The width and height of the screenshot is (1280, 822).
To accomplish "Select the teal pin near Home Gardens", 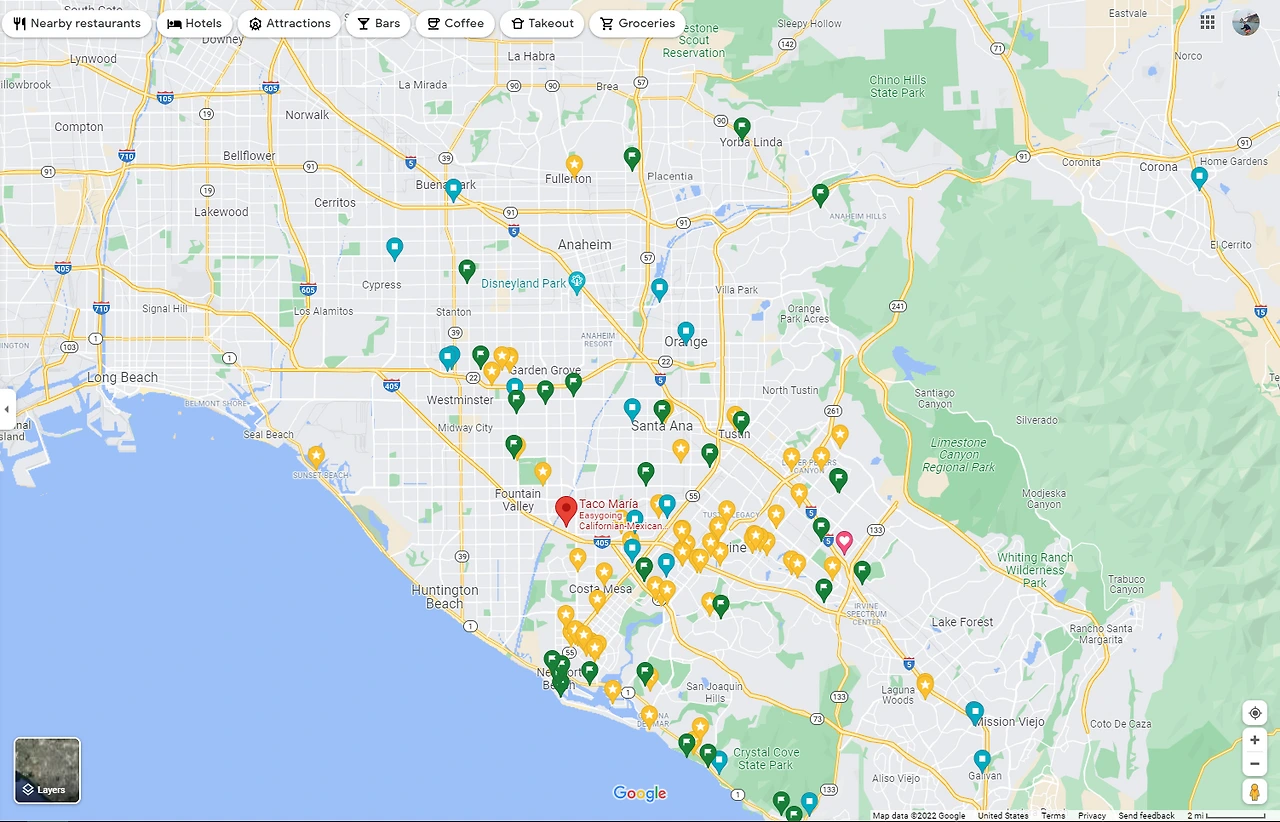I will click(1200, 178).
